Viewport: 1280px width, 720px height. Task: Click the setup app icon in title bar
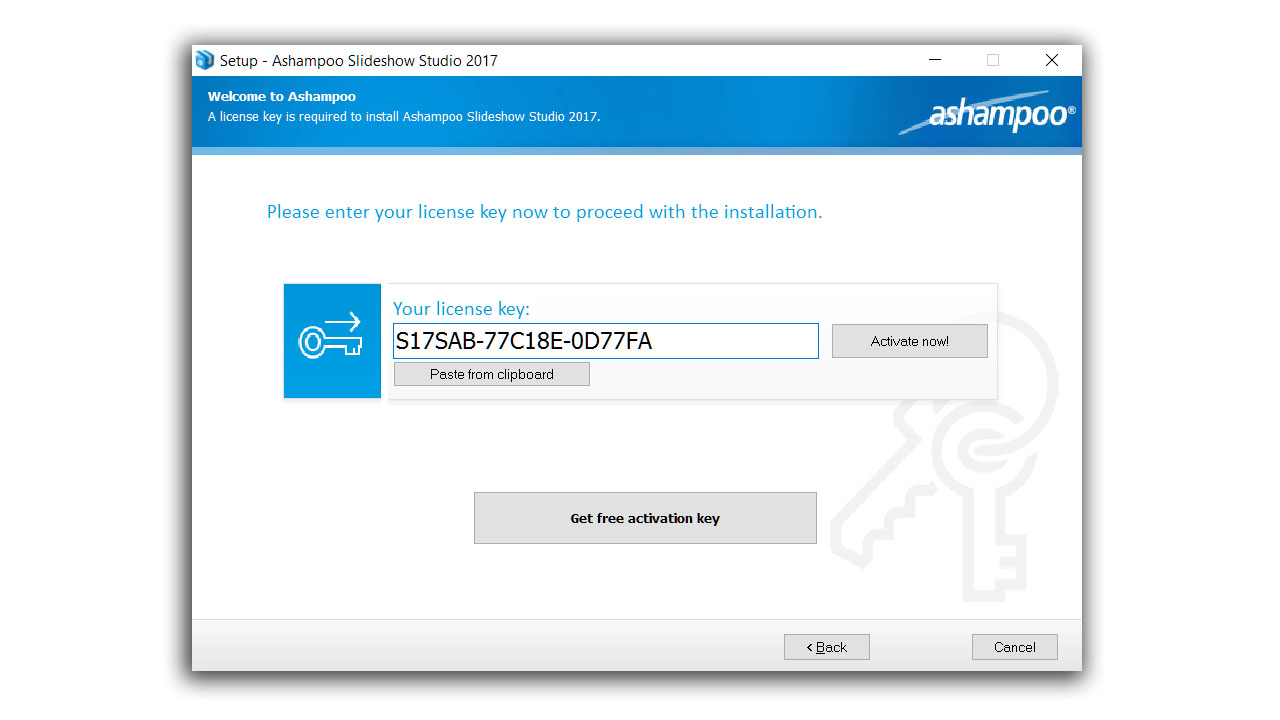(205, 60)
